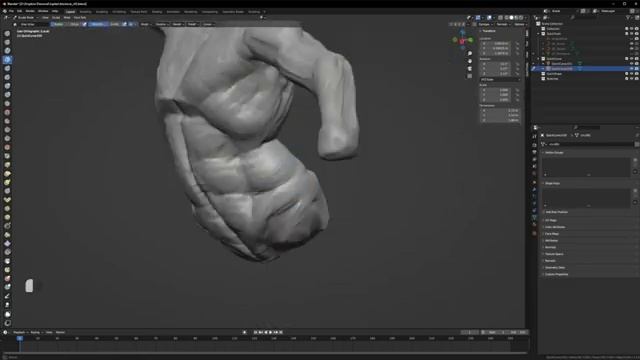
Task: Play the timeline animation
Action: click(x=271, y=332)
